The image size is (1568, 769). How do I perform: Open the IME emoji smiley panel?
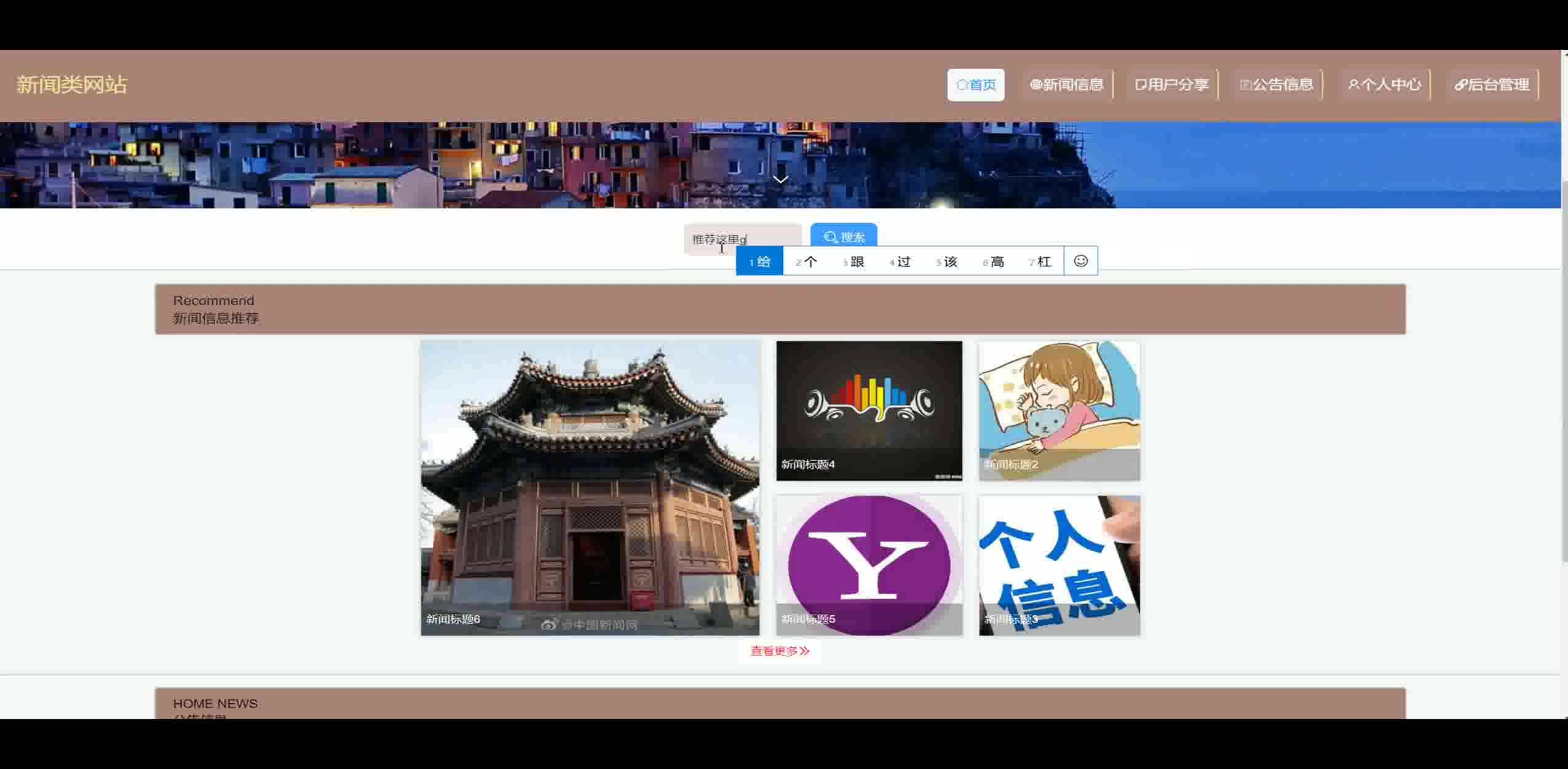click(1080, 261)
